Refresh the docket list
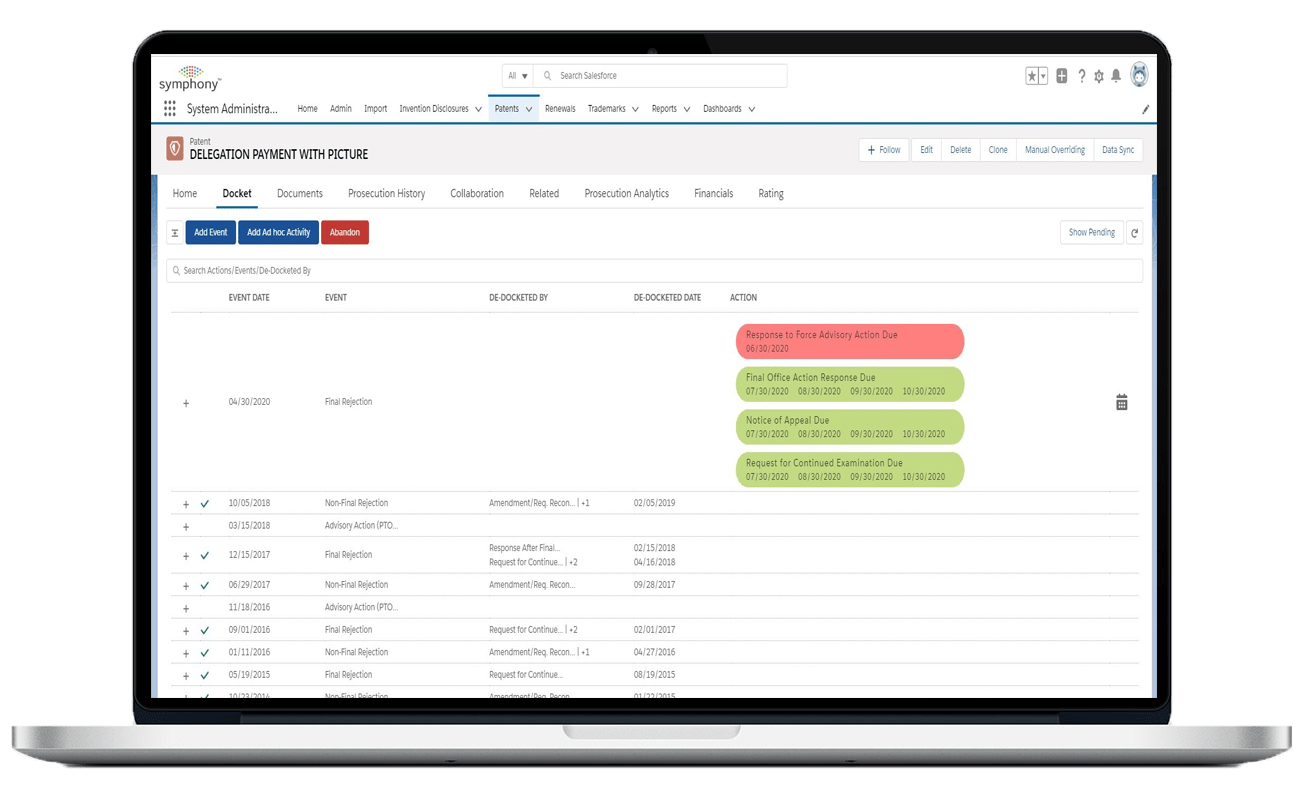This screenshot has height=810, width=1303. pyautogui.click(x=1134, y=232)
